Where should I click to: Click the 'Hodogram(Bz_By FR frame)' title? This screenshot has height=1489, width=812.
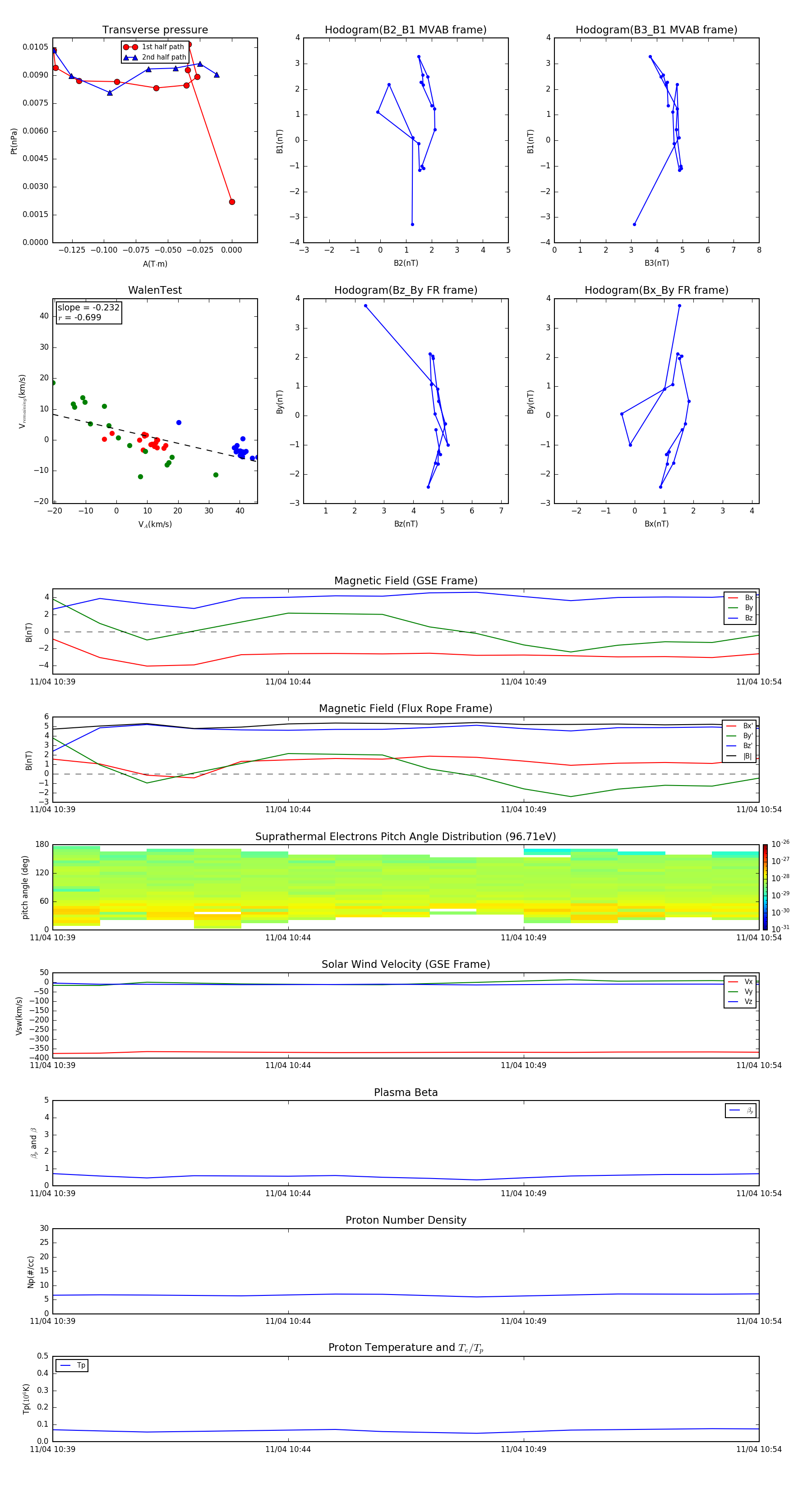pyautogui.click(x=406, y=290)
